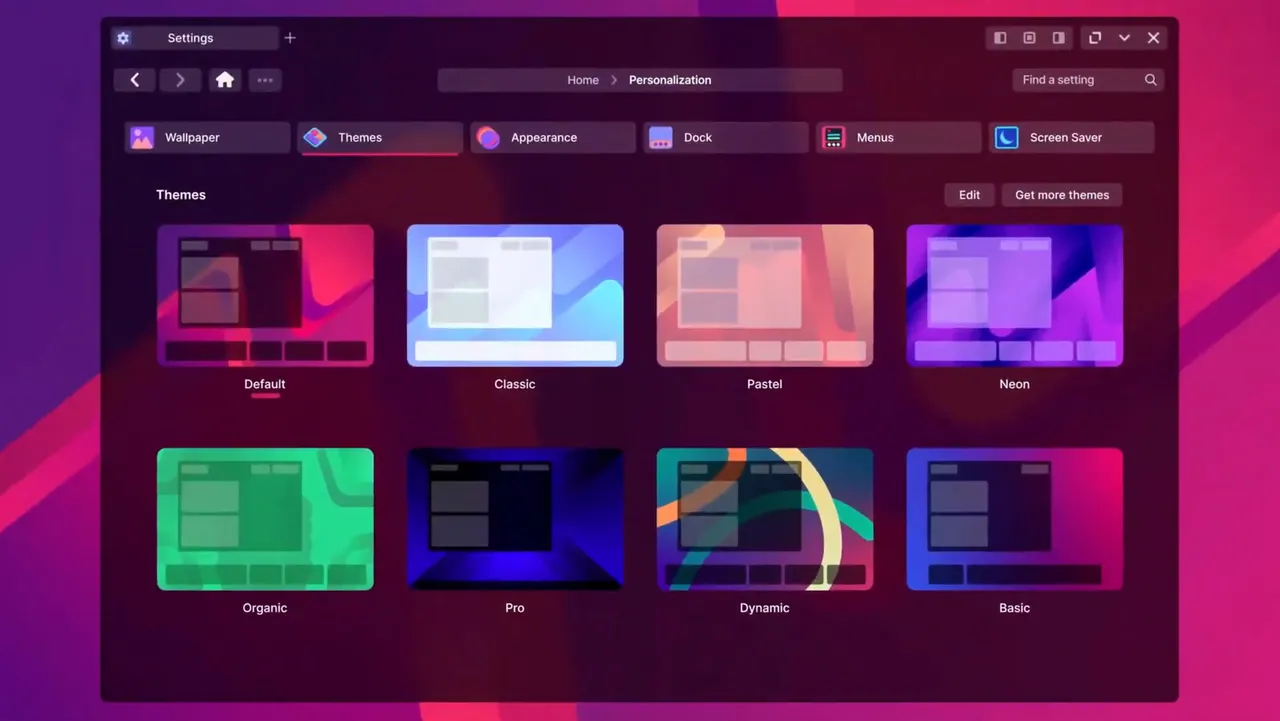Apply the Classic theme thumbnail
This screenshot has width=1280, height=721.
tap(515, 295)
